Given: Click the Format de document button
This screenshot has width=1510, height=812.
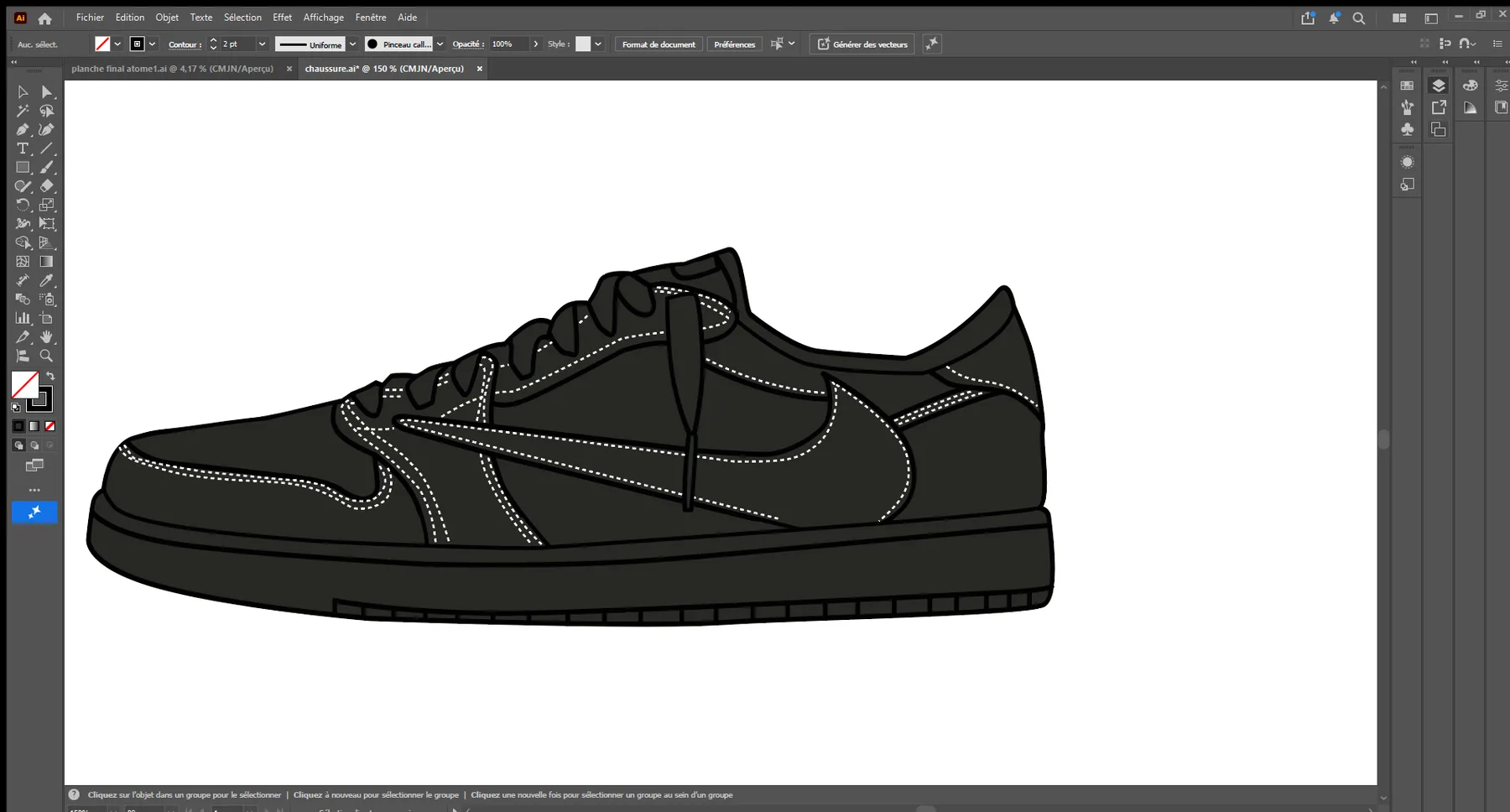Looking at the screenshot, I should tap(659, 44).
